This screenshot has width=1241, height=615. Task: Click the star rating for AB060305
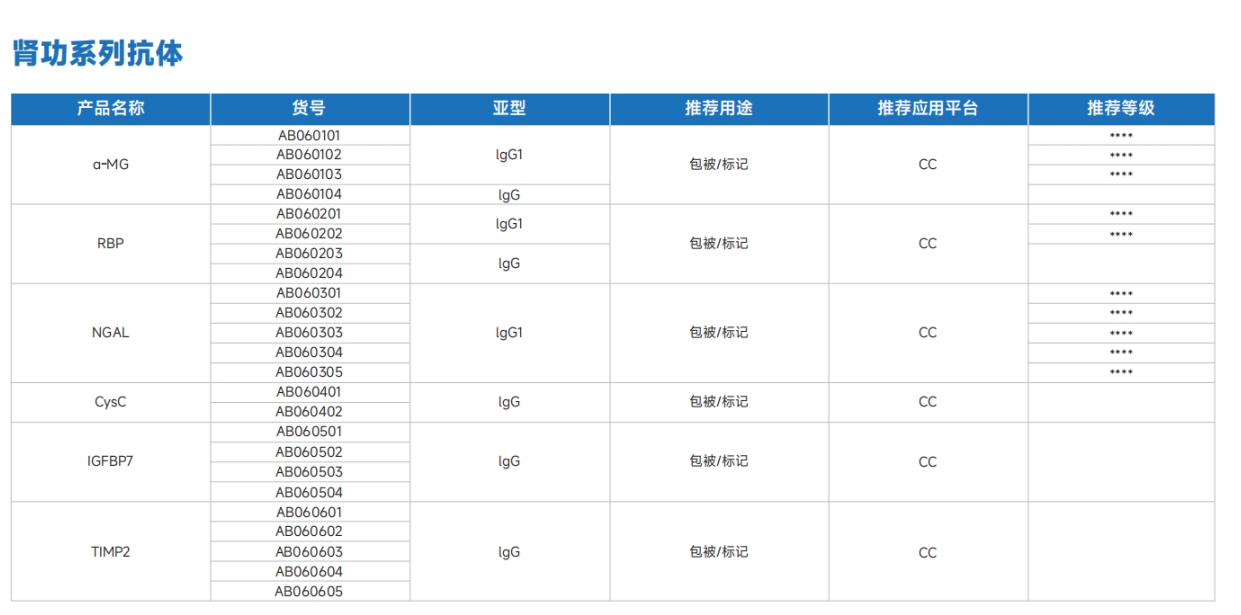(x=1121, y=372)
